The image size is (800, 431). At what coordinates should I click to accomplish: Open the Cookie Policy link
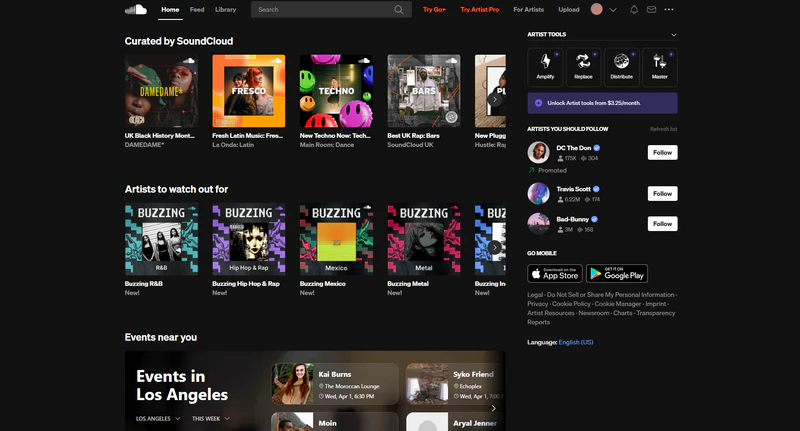571,304
